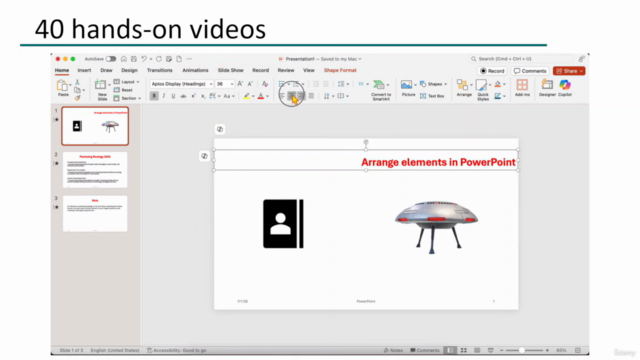Toggle Italic formatting

[x=164, y=96]
